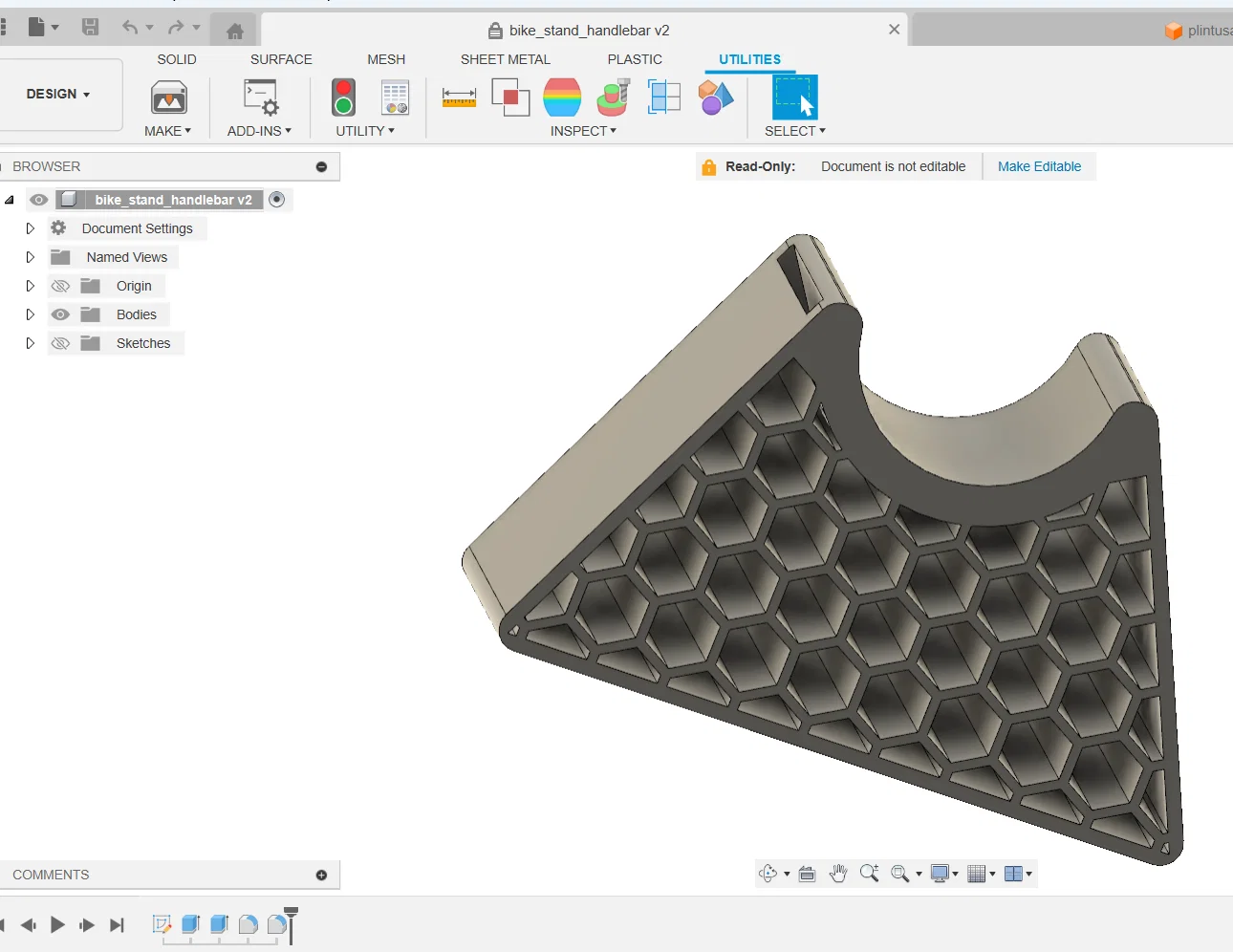Click the traffic light Utility icon

[343, 97]
